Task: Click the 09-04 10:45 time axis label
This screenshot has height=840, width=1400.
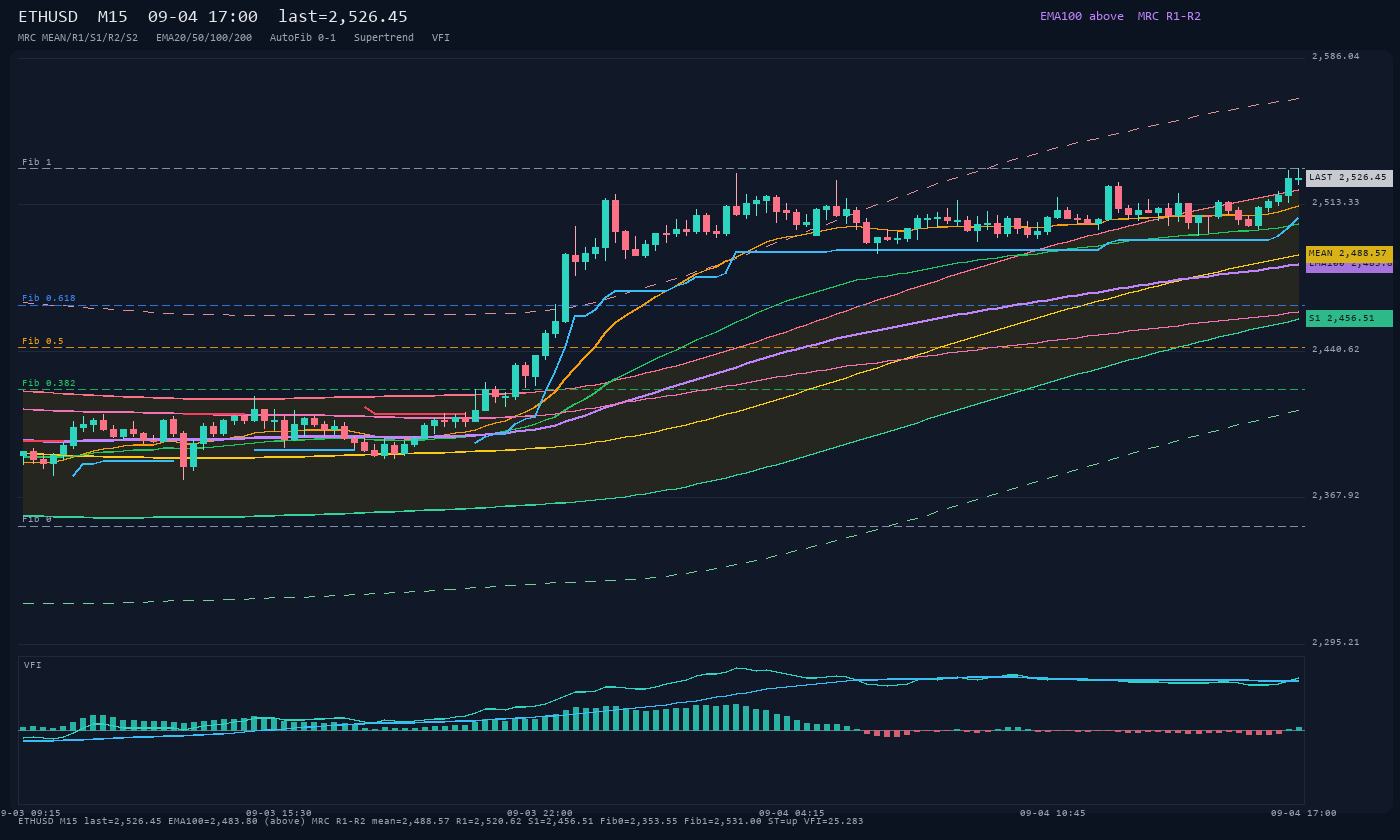Action: pos(1053,813)
